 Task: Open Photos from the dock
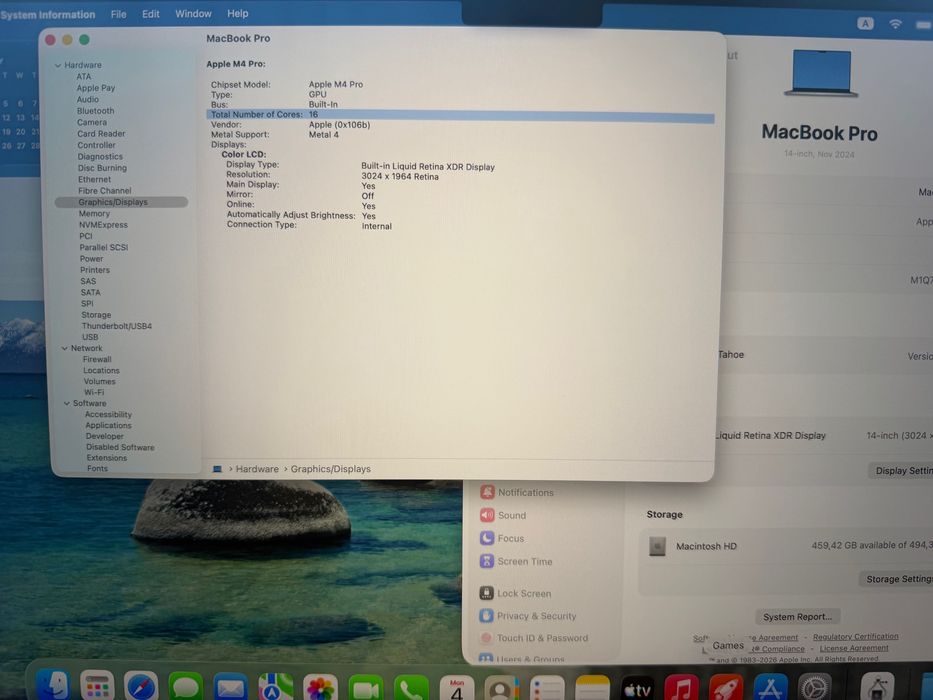coord(320,689)
